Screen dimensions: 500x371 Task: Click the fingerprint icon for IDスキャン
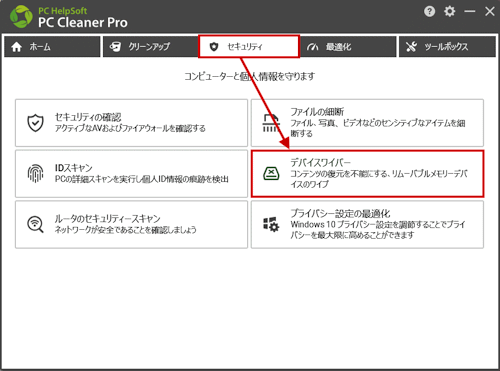click(x=35, y=173)
